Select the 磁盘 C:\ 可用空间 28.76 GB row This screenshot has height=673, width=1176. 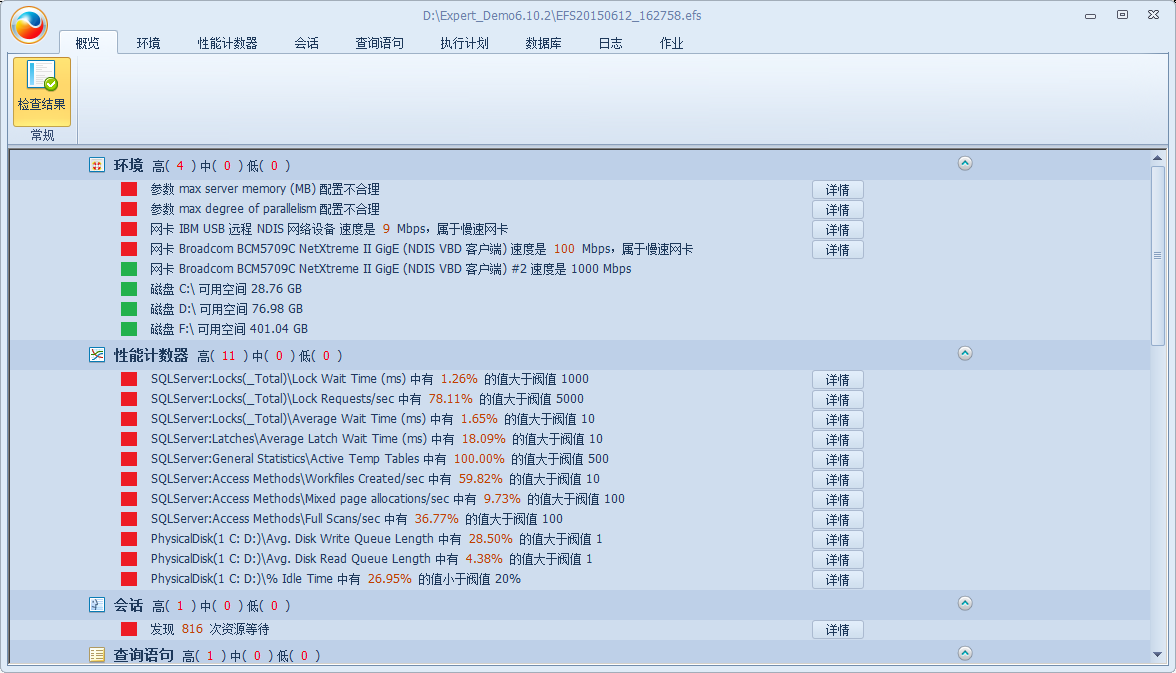(x=226, y=289)
